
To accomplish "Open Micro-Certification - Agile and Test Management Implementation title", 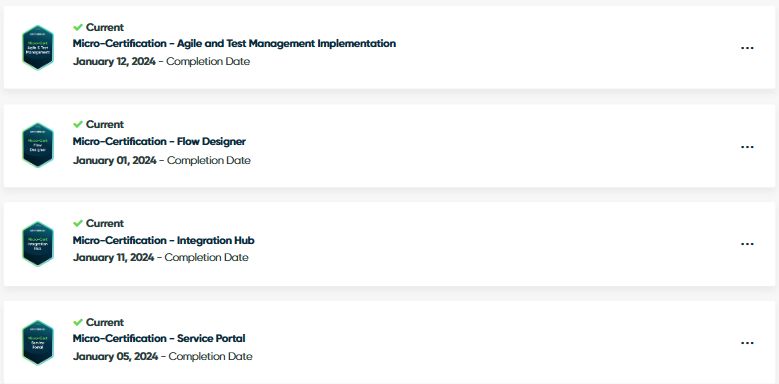I will click(x=234, y=44).
